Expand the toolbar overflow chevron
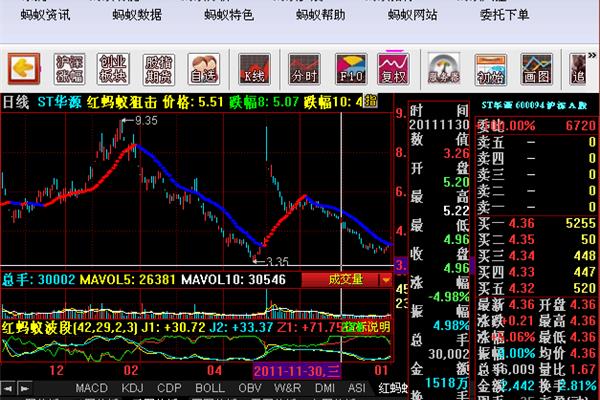 (592, 56)
